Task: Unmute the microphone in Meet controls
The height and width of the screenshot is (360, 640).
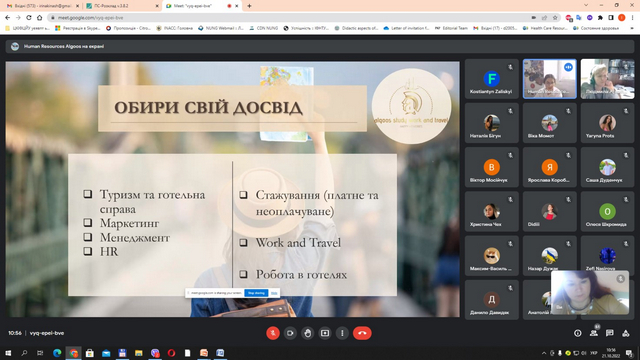Action: pyautogui.click(x=273, y=333)
